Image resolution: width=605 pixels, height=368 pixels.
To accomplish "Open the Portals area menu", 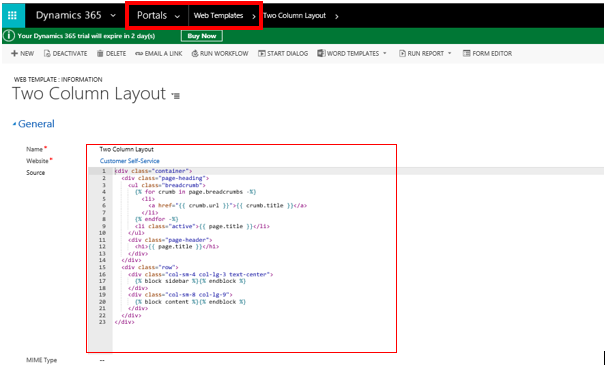I will (x=152, y=15).
